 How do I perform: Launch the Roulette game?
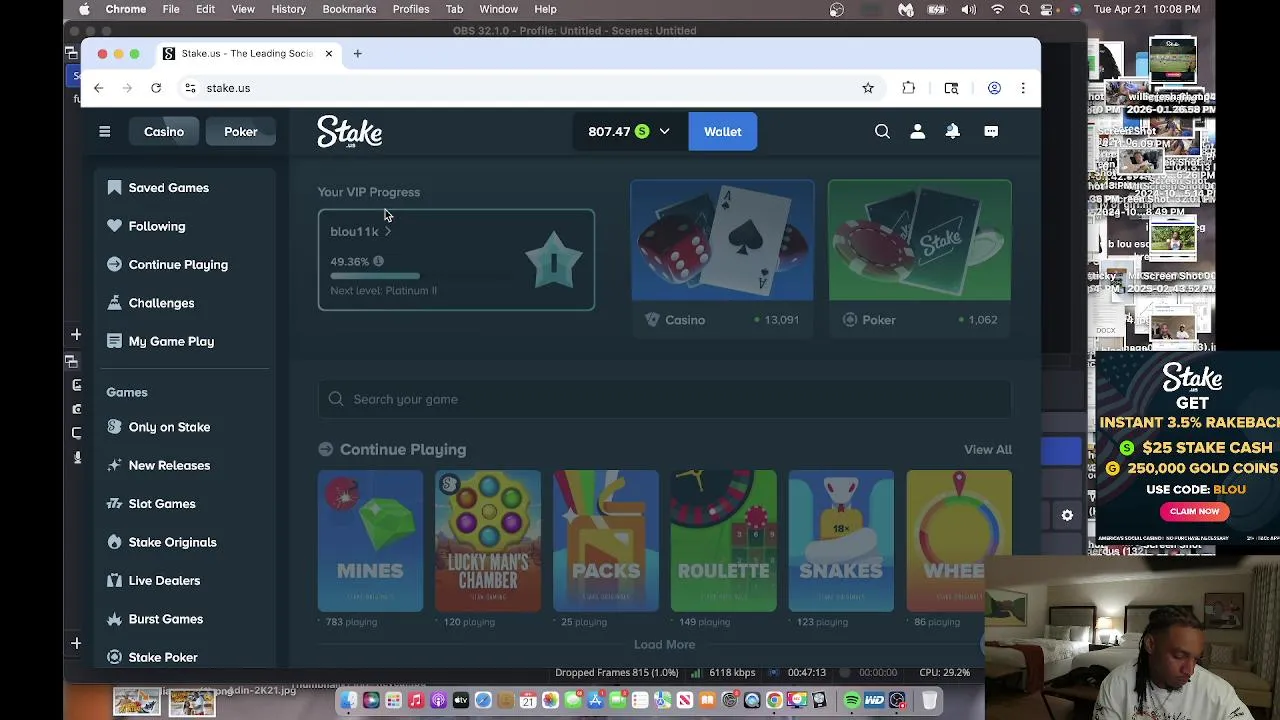[x=723, y=541]
